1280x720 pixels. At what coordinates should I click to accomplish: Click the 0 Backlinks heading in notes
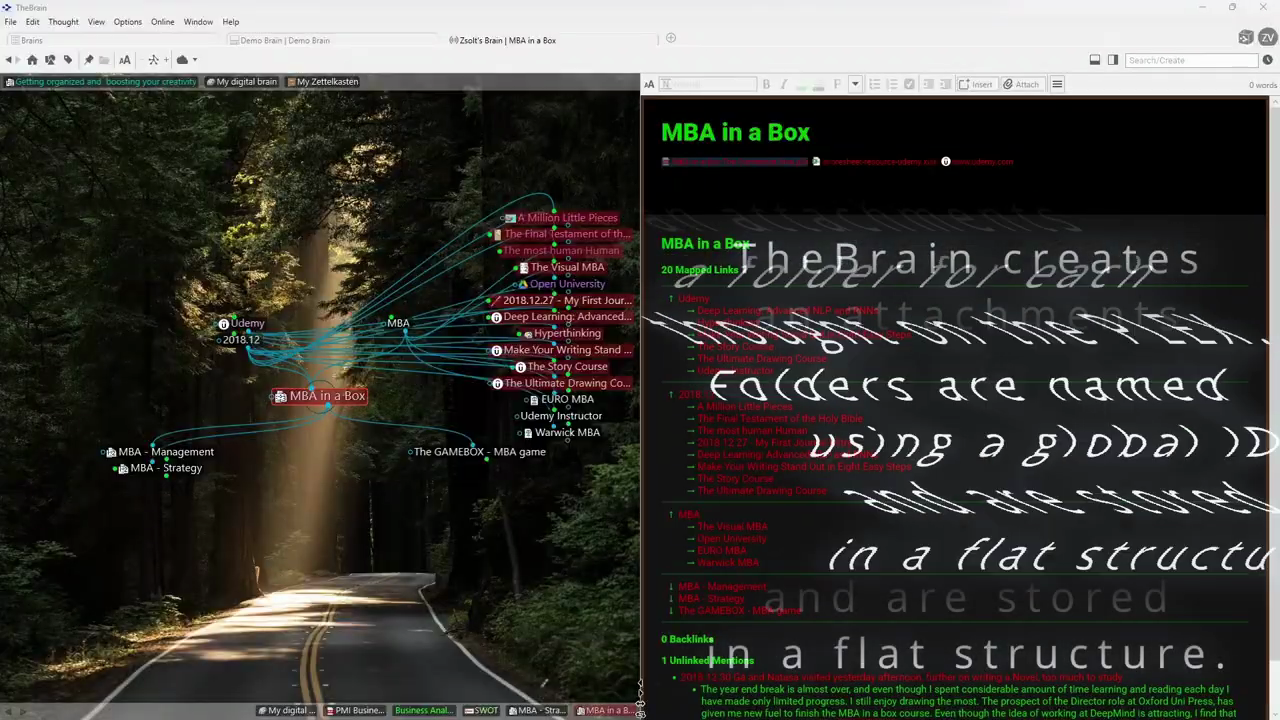[x=687, y=639]
